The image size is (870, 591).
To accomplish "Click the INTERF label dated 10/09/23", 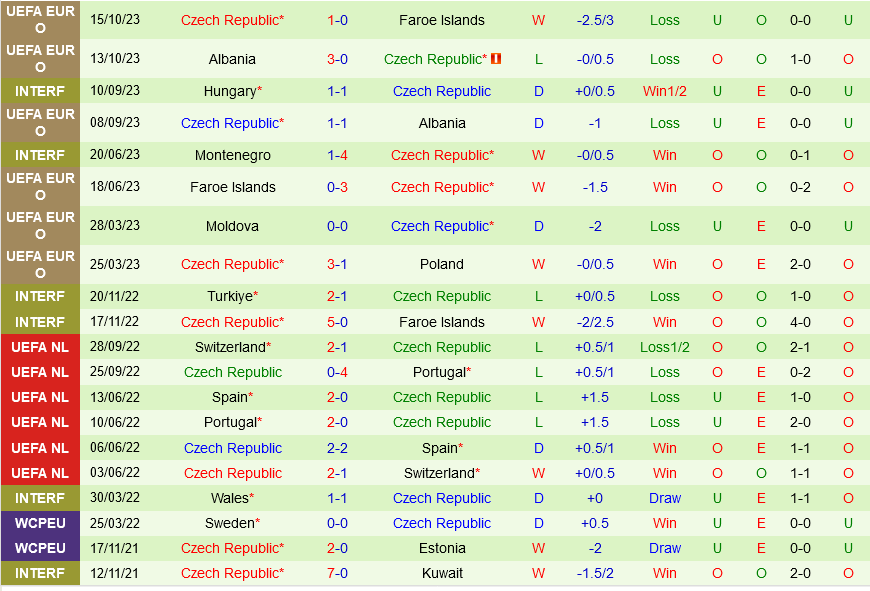I will coord(40,91).
